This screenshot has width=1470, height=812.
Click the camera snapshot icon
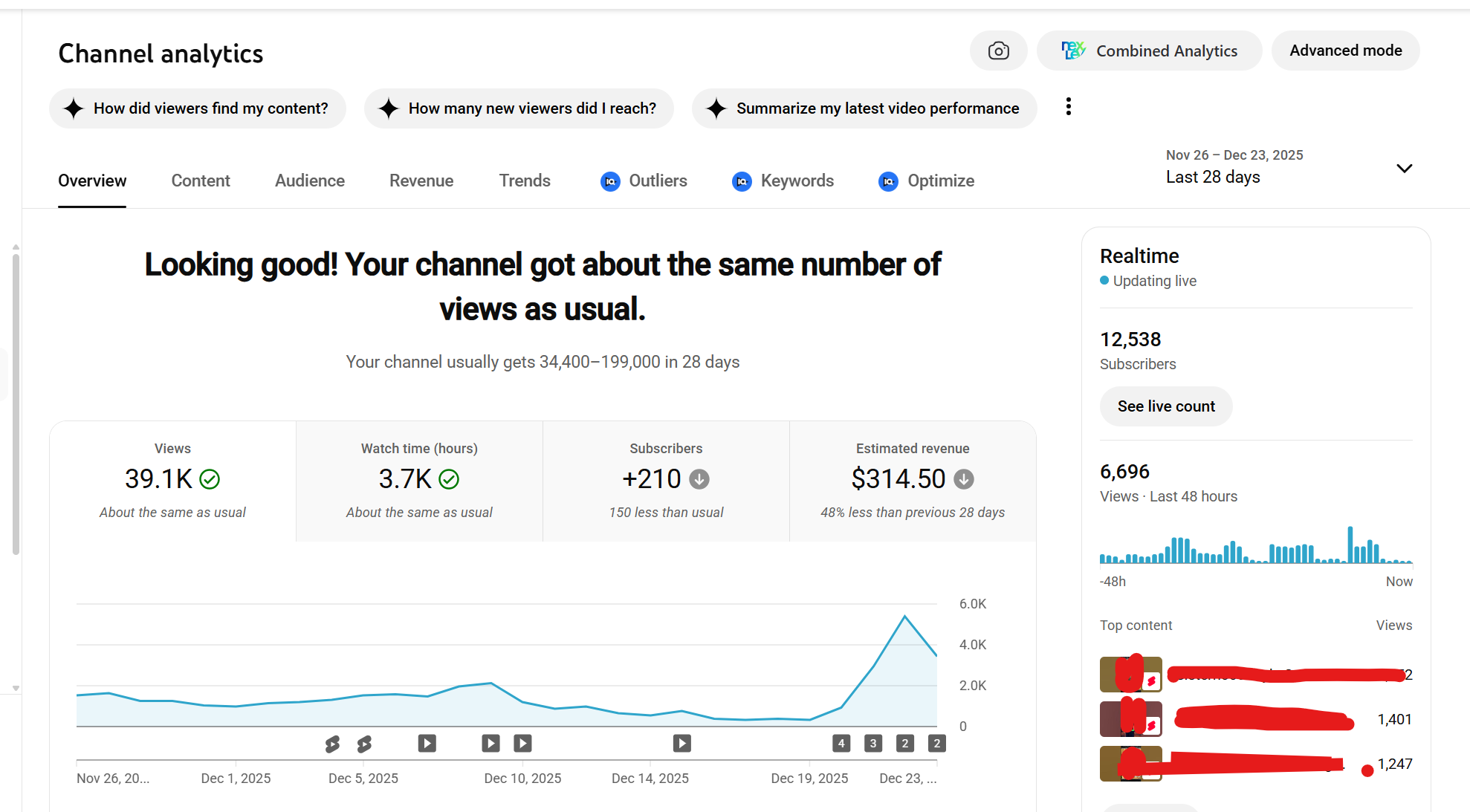point(998,51)
